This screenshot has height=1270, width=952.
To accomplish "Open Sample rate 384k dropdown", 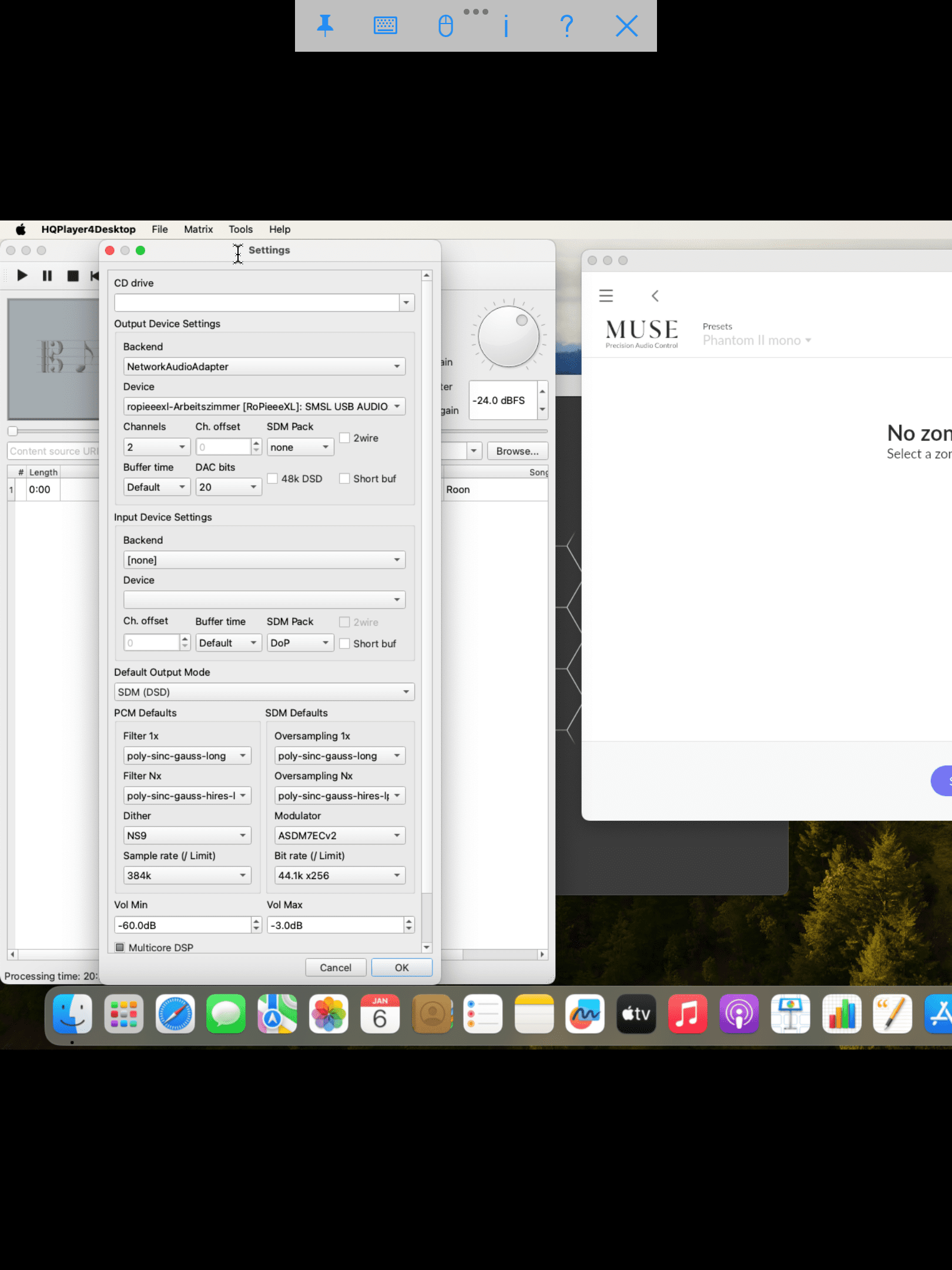I will [x=187, y=875].
